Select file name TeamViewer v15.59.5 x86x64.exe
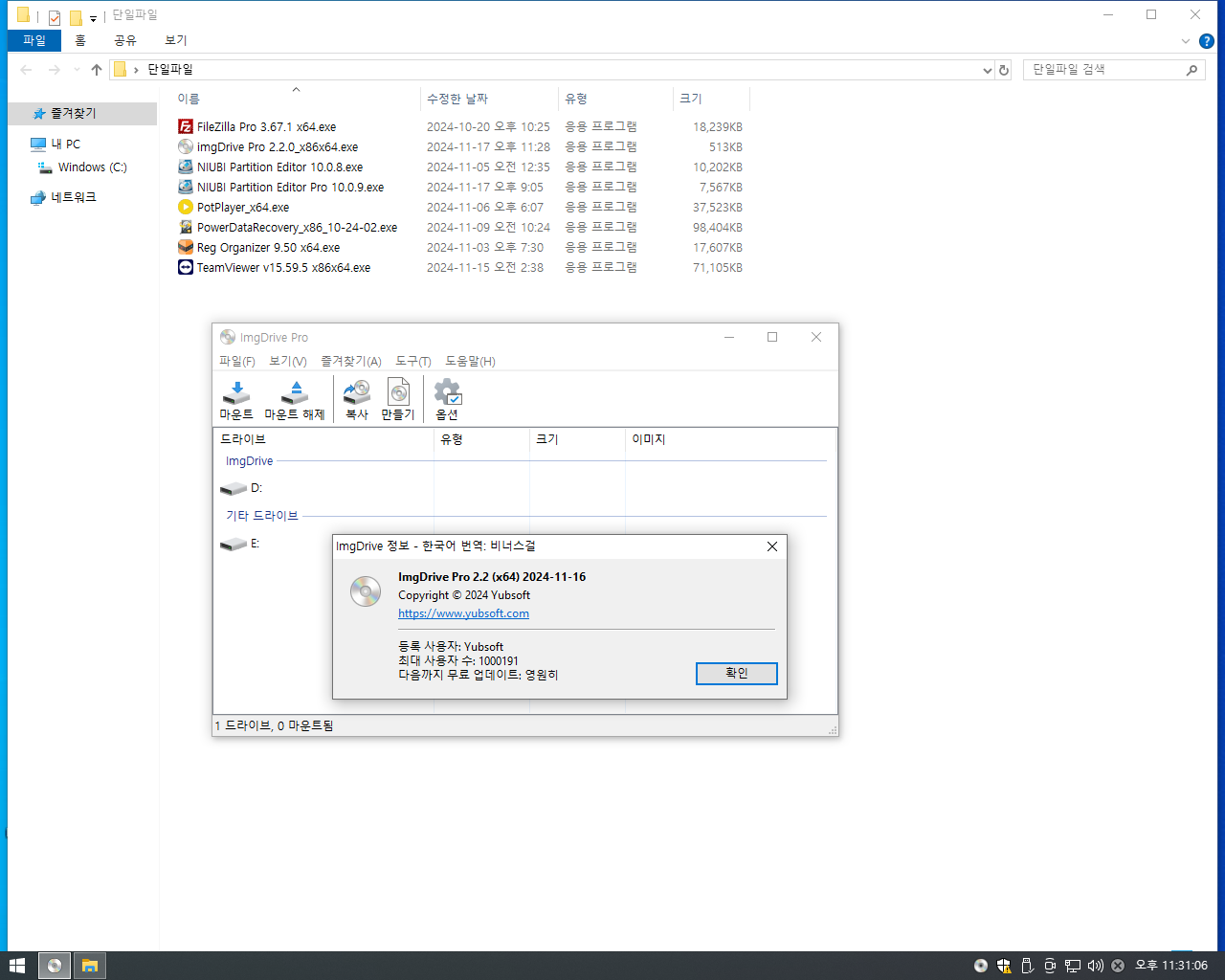Screen dimensions: 1225x980 tap(283, 268)
